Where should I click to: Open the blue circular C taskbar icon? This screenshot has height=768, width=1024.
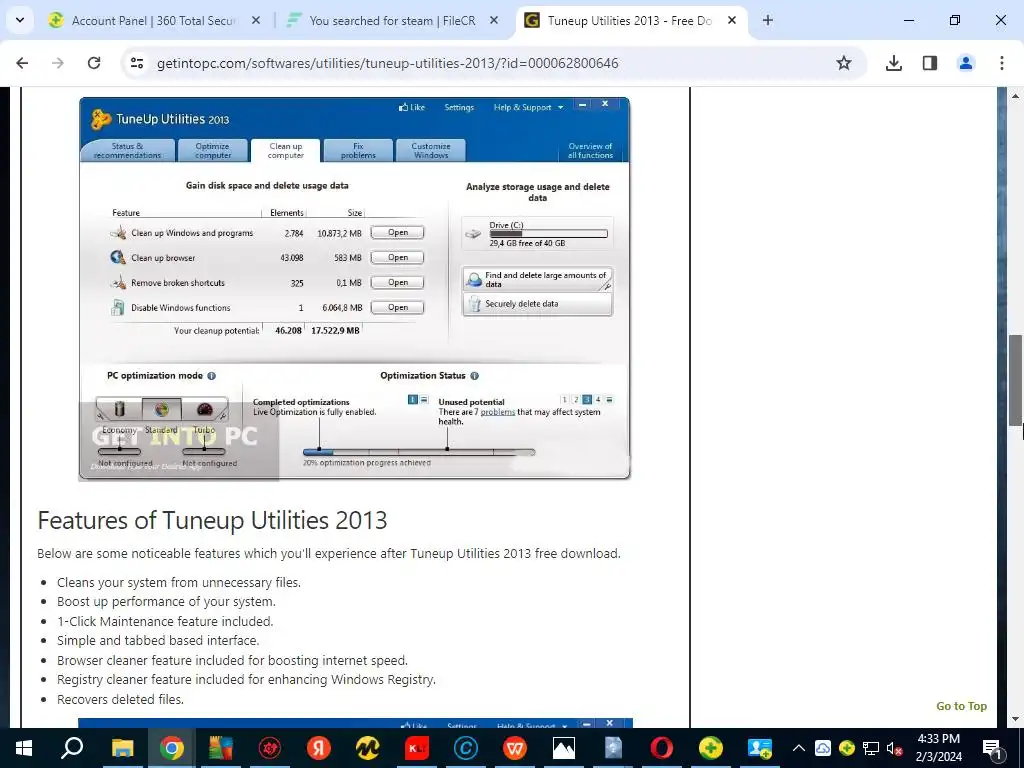pyautogui.click(x=466, y=748)
